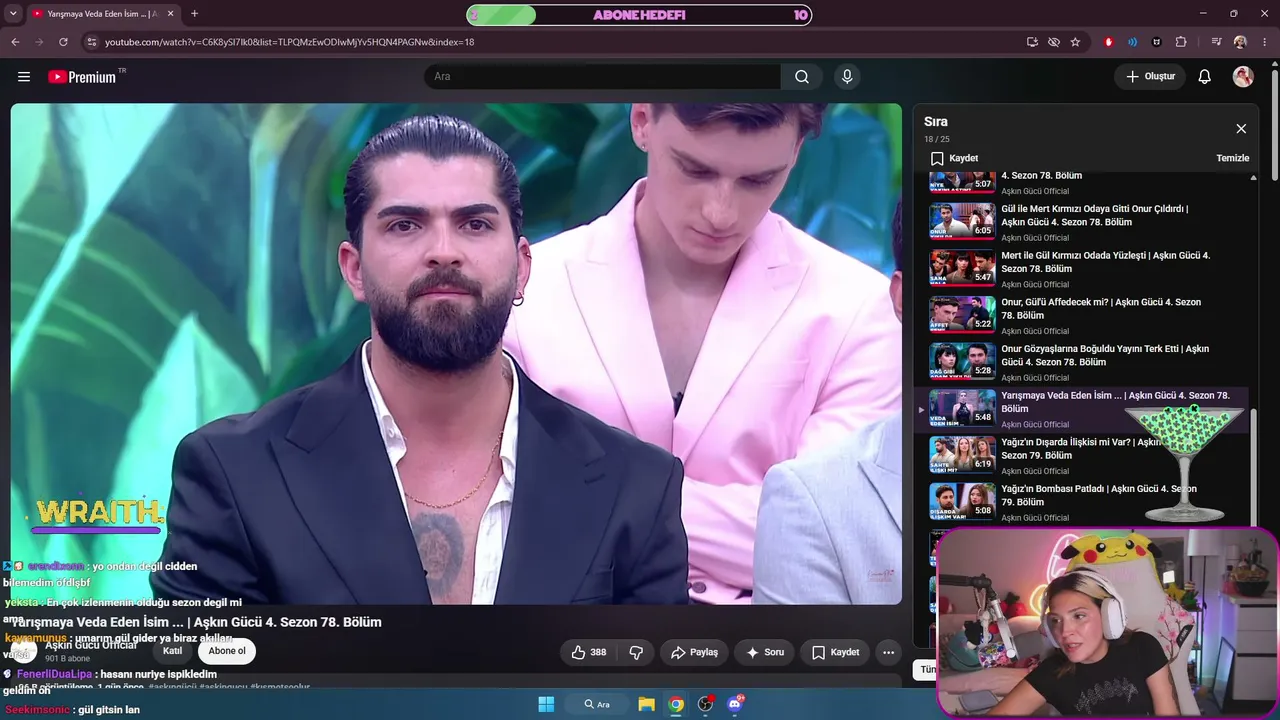Open Windows Start menu
Screen dimensions: 1280x720
pos(546,704)
